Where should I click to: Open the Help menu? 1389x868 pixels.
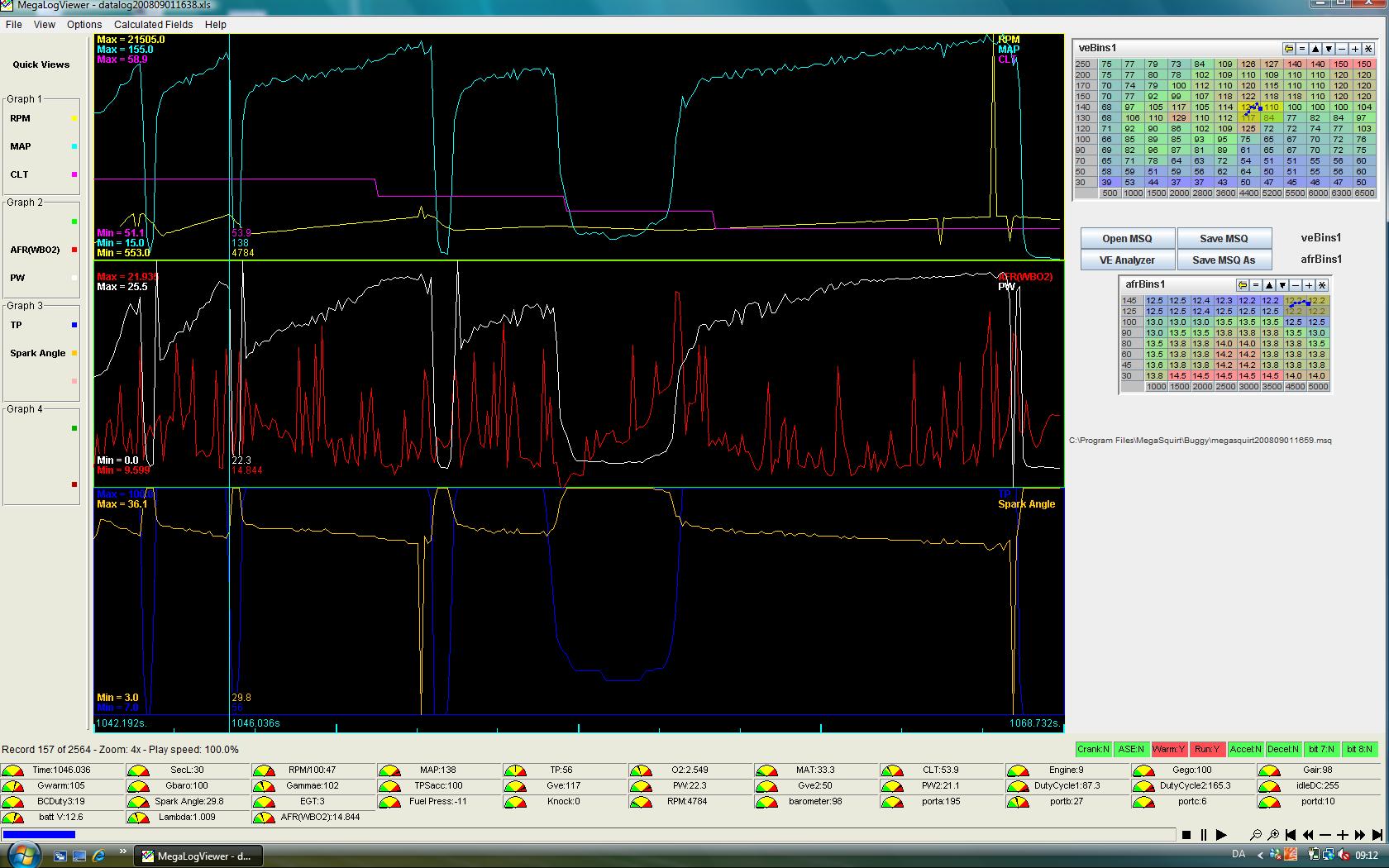(216, 24)
